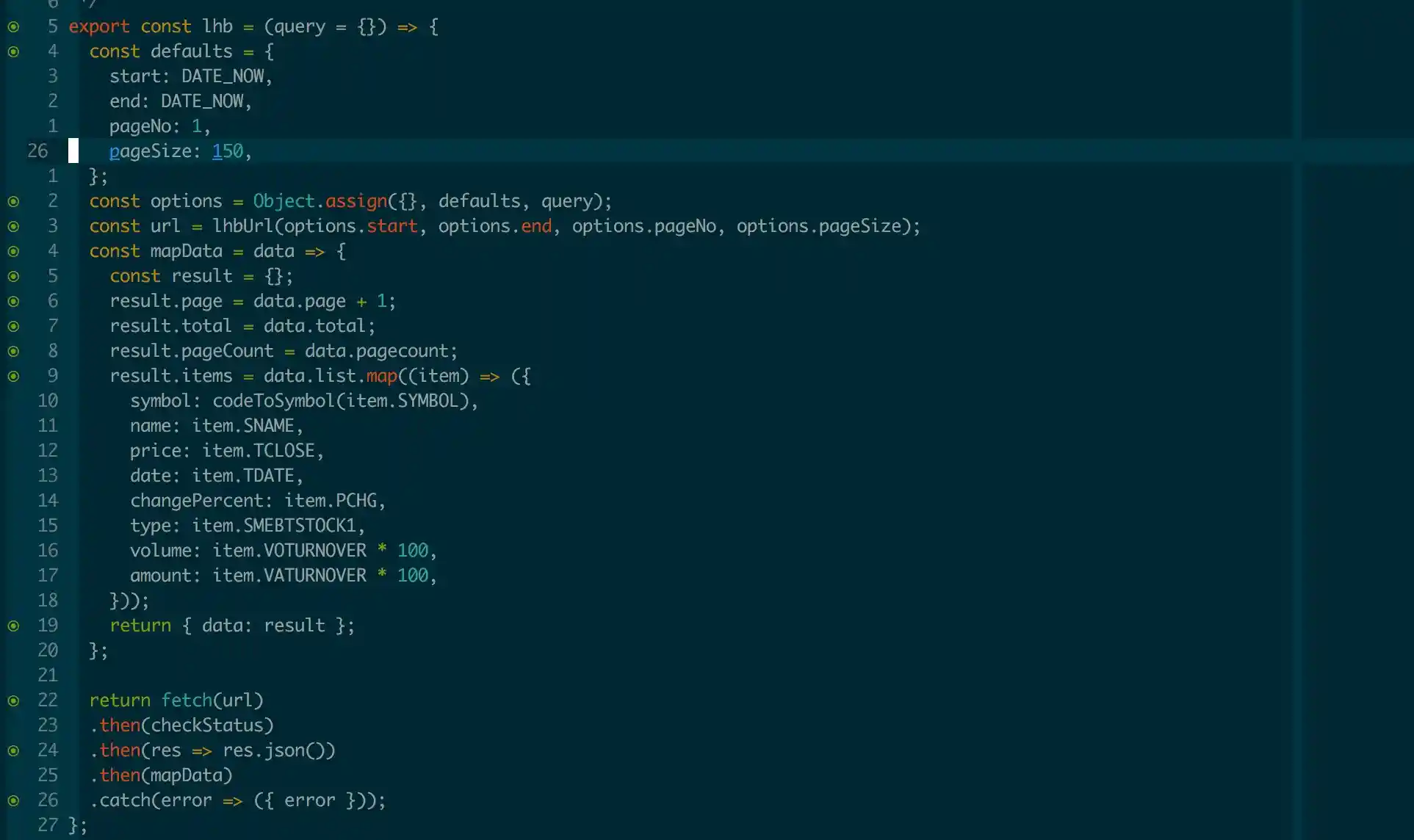The height and width of the screenshot is (840, 1414).
Task: Click the gutter marker on the 'result.pageCount' line
Action: click(13, 352)
